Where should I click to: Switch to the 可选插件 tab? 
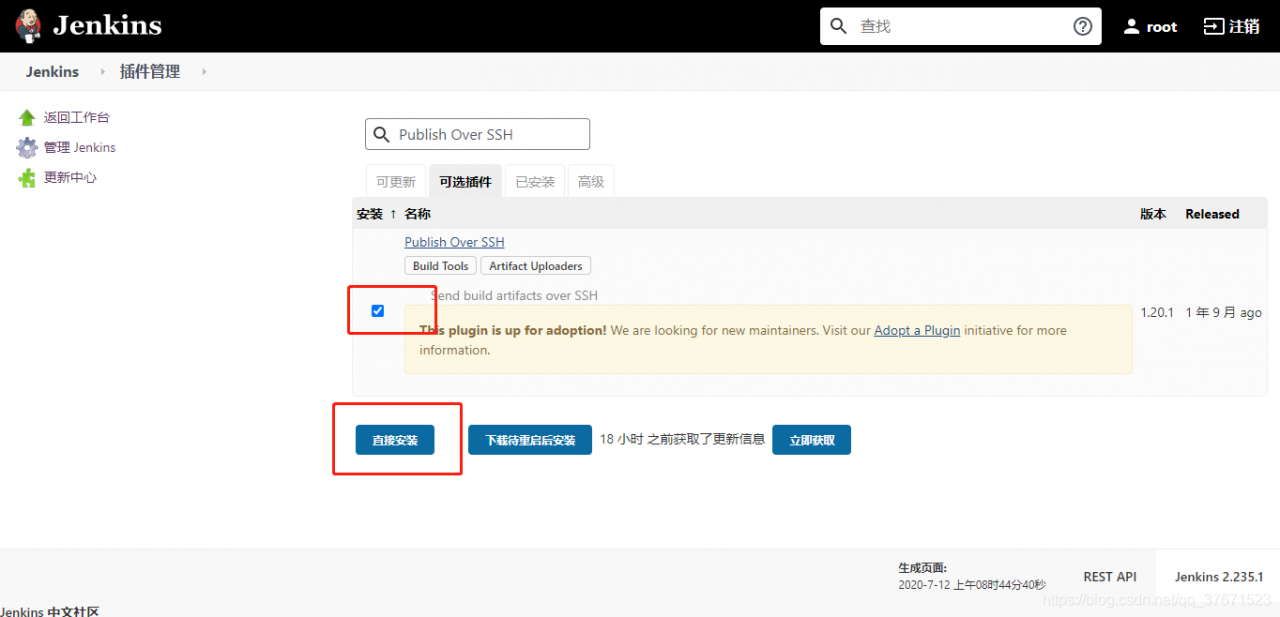[465, 182]
